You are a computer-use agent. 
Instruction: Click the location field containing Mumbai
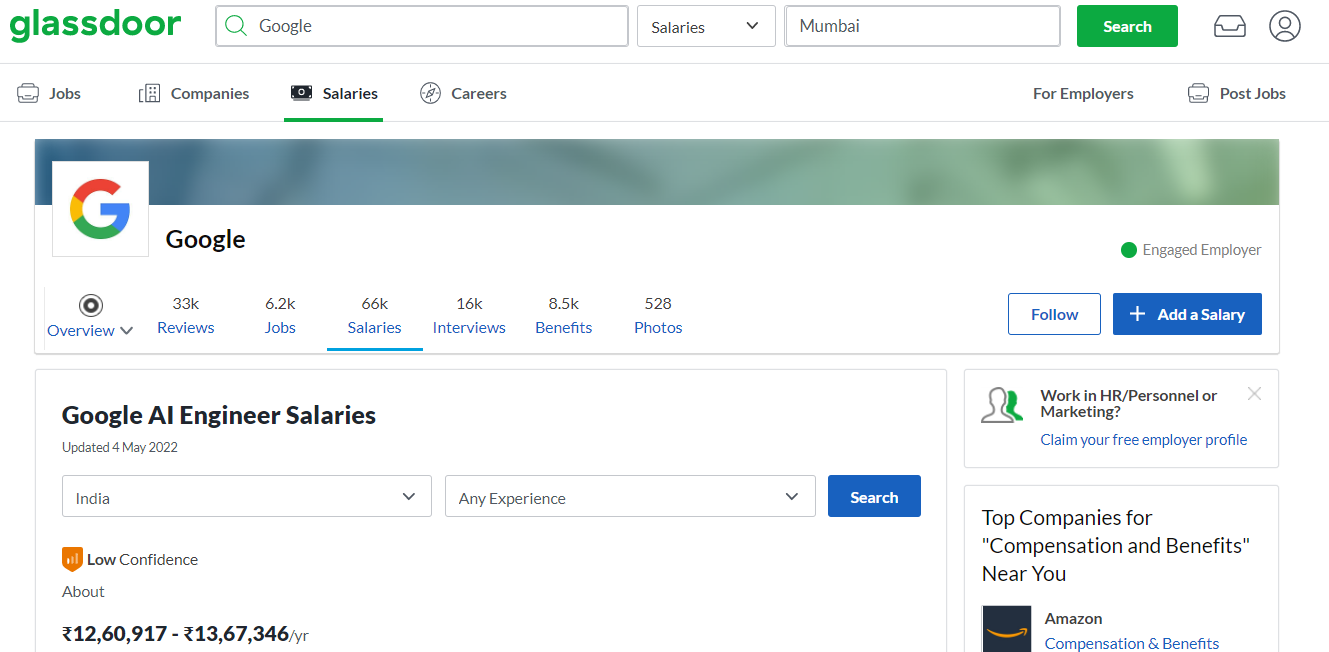tap(922, 26)
